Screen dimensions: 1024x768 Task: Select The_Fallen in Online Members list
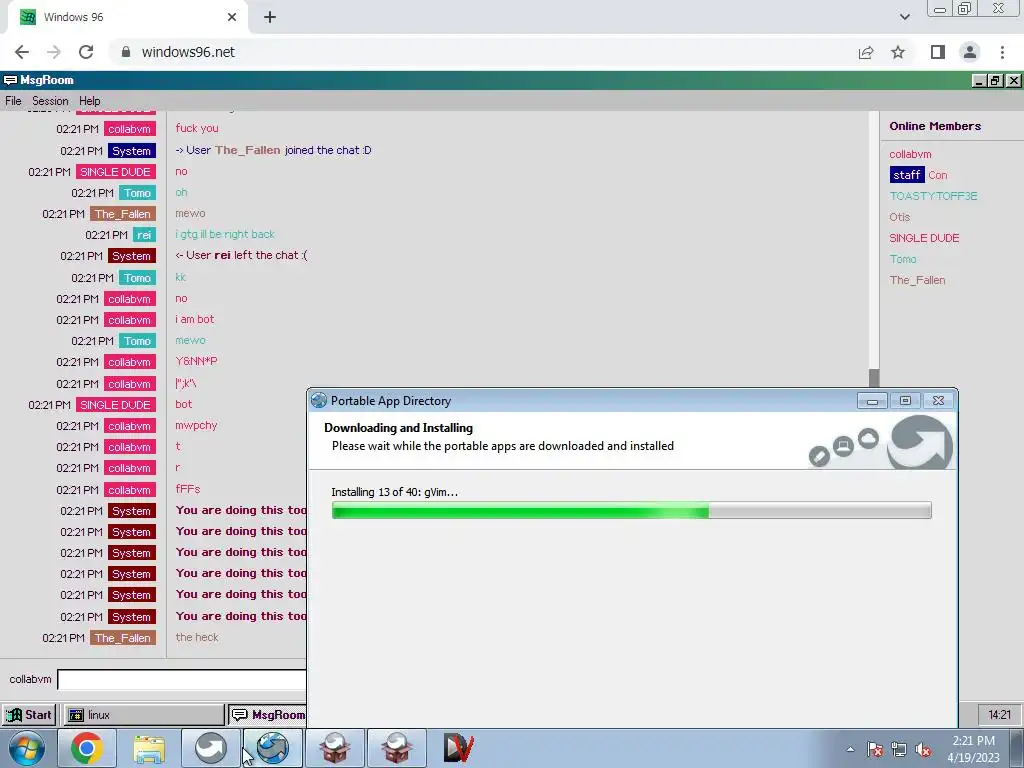(x=917, y=280)
